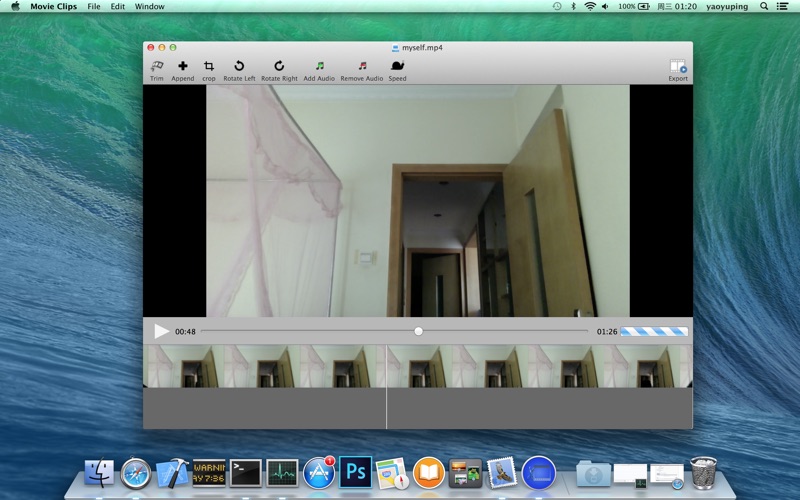Remove audio from the movie

pos(362,70)
